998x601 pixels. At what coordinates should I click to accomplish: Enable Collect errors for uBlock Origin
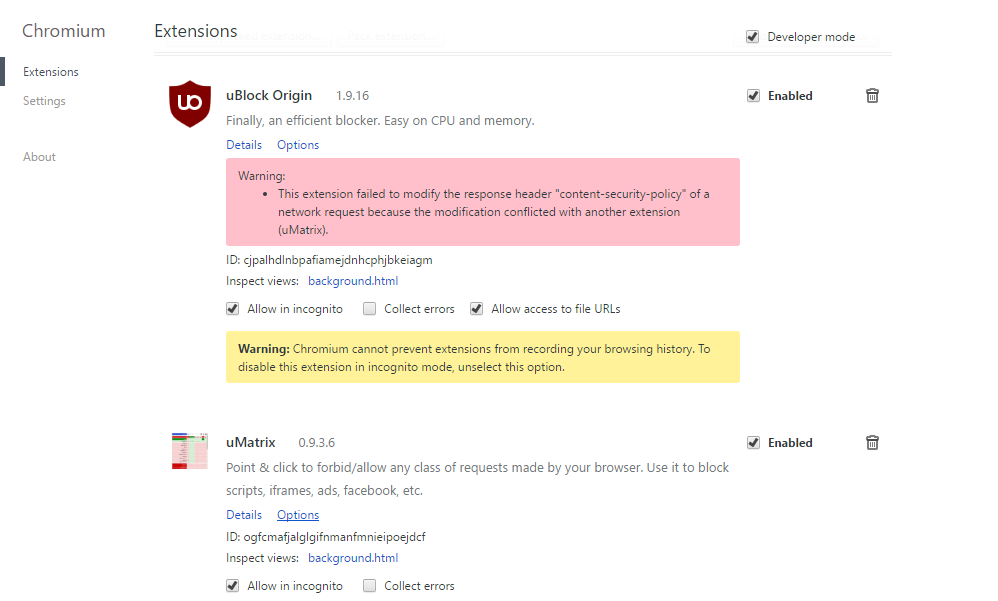369,308
